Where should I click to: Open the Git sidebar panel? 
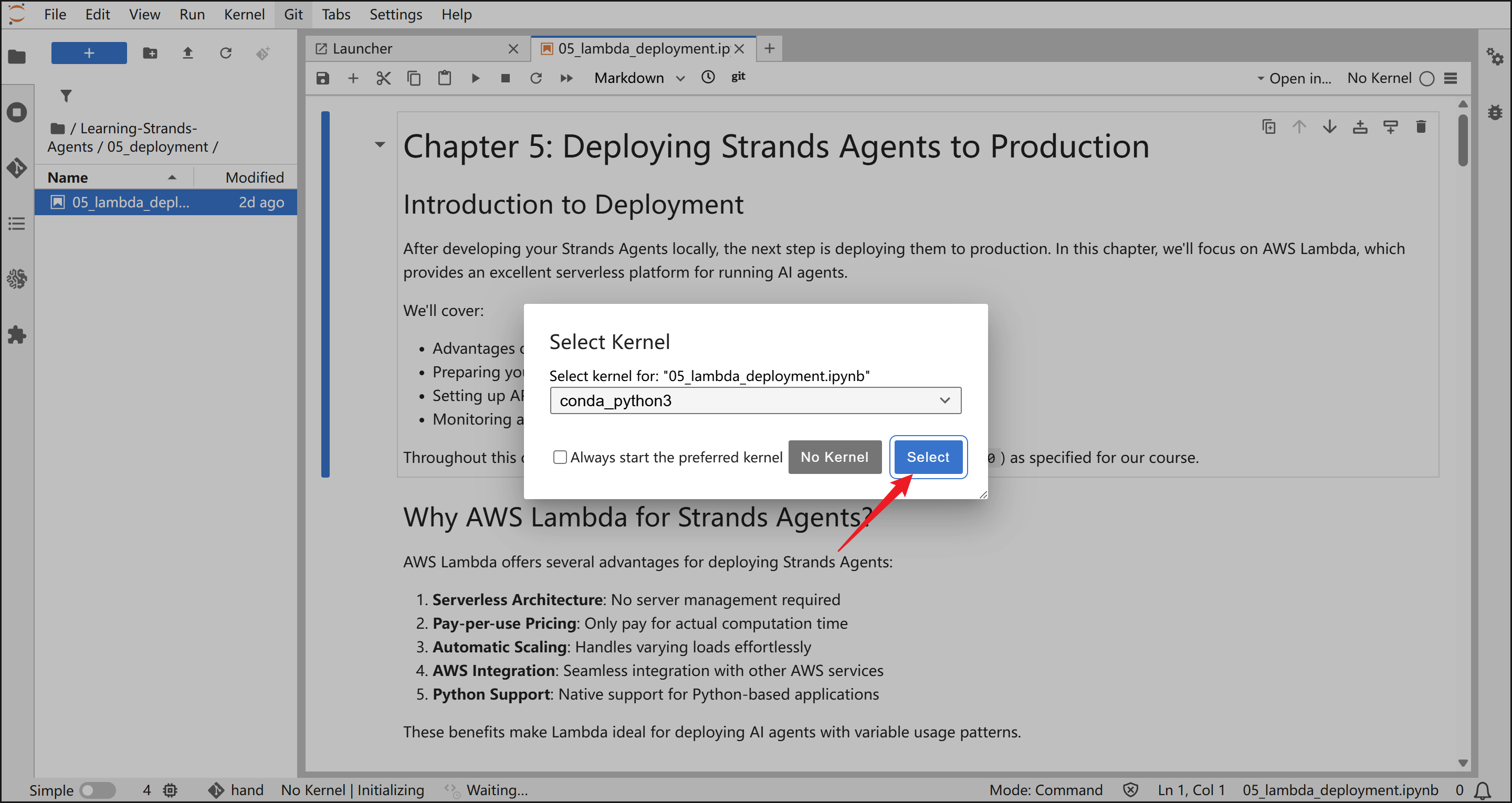(17, 168)
